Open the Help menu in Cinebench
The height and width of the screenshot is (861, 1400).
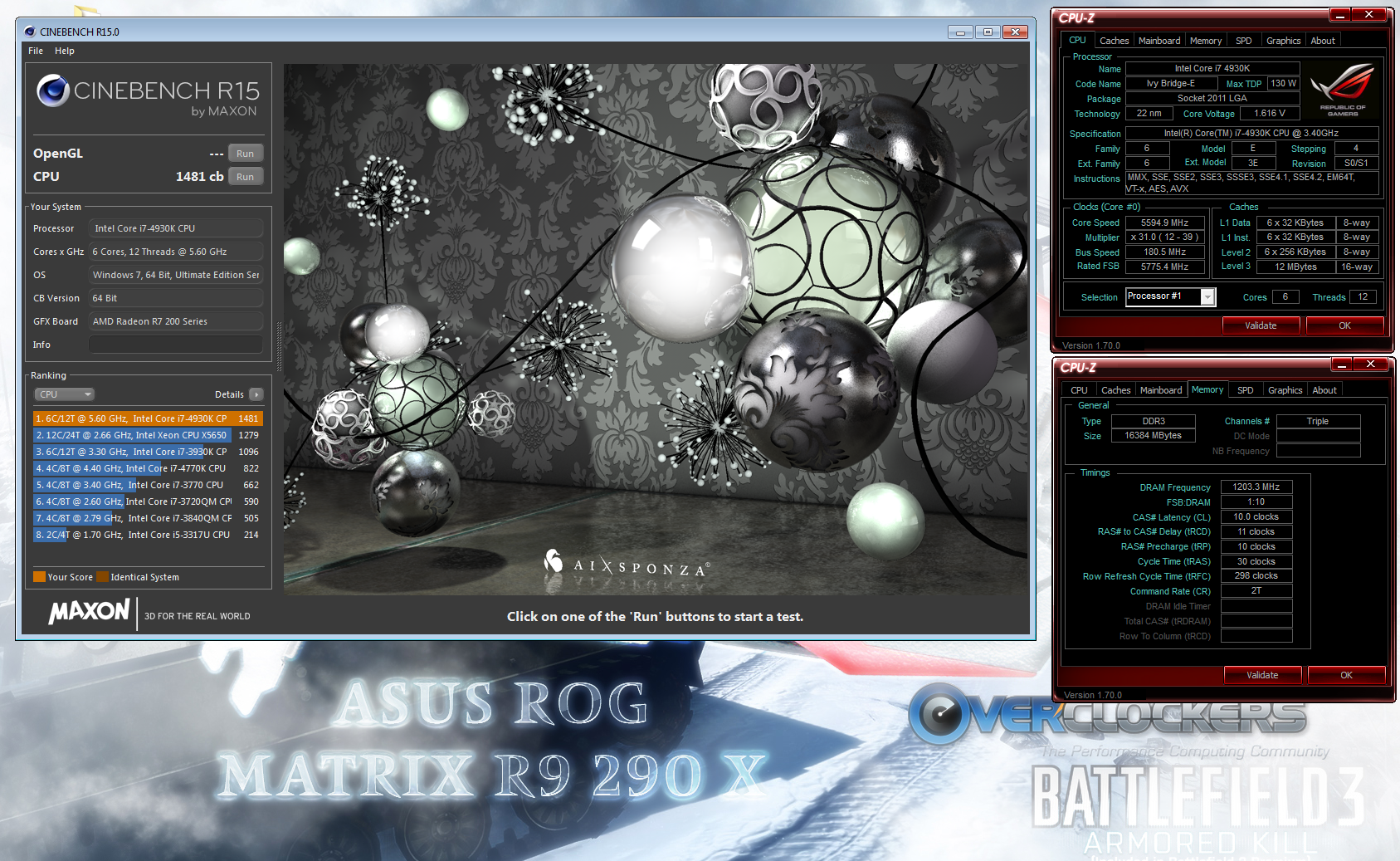tap(65, 51)
